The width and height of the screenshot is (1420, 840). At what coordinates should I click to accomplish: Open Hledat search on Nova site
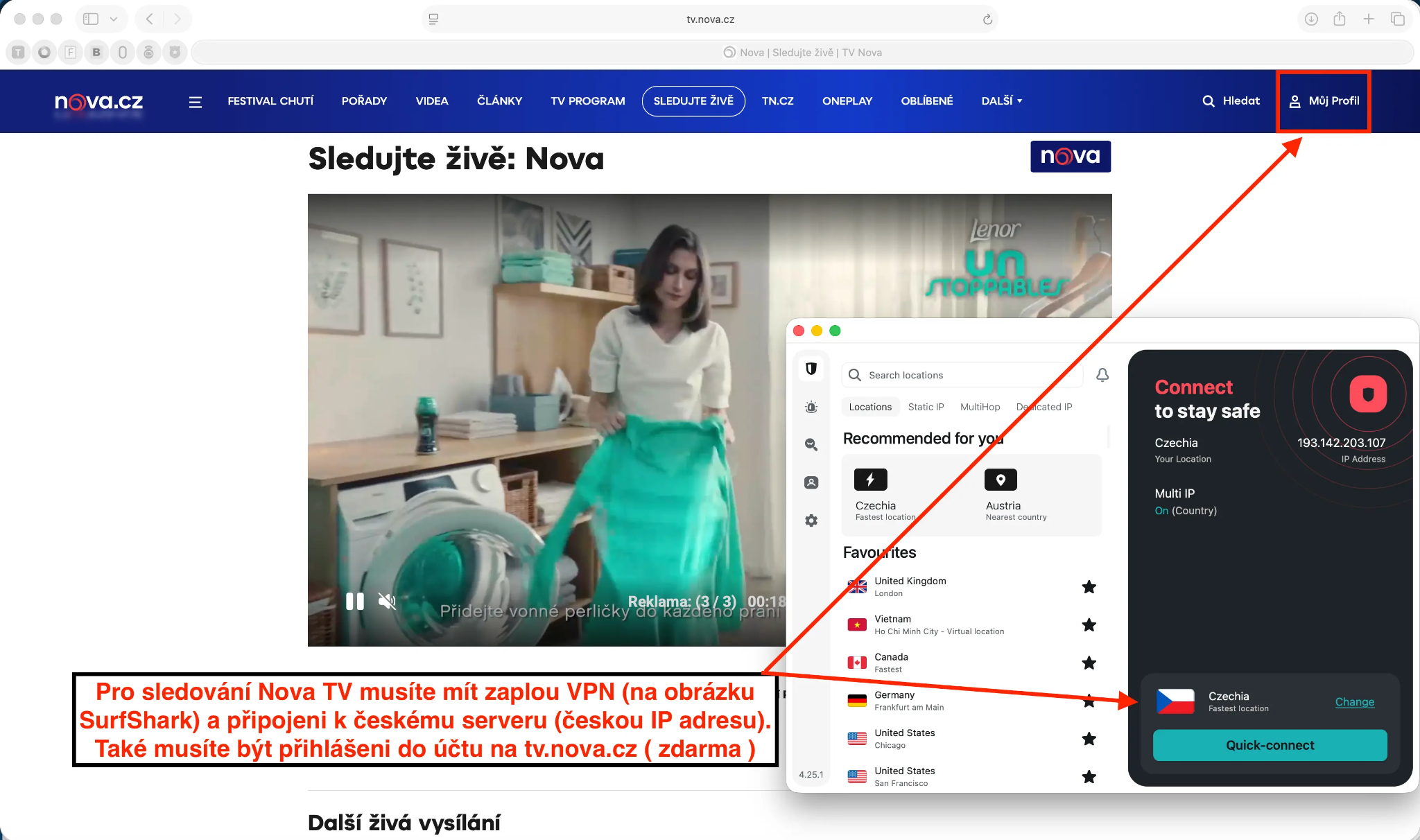click(1231, 101)
